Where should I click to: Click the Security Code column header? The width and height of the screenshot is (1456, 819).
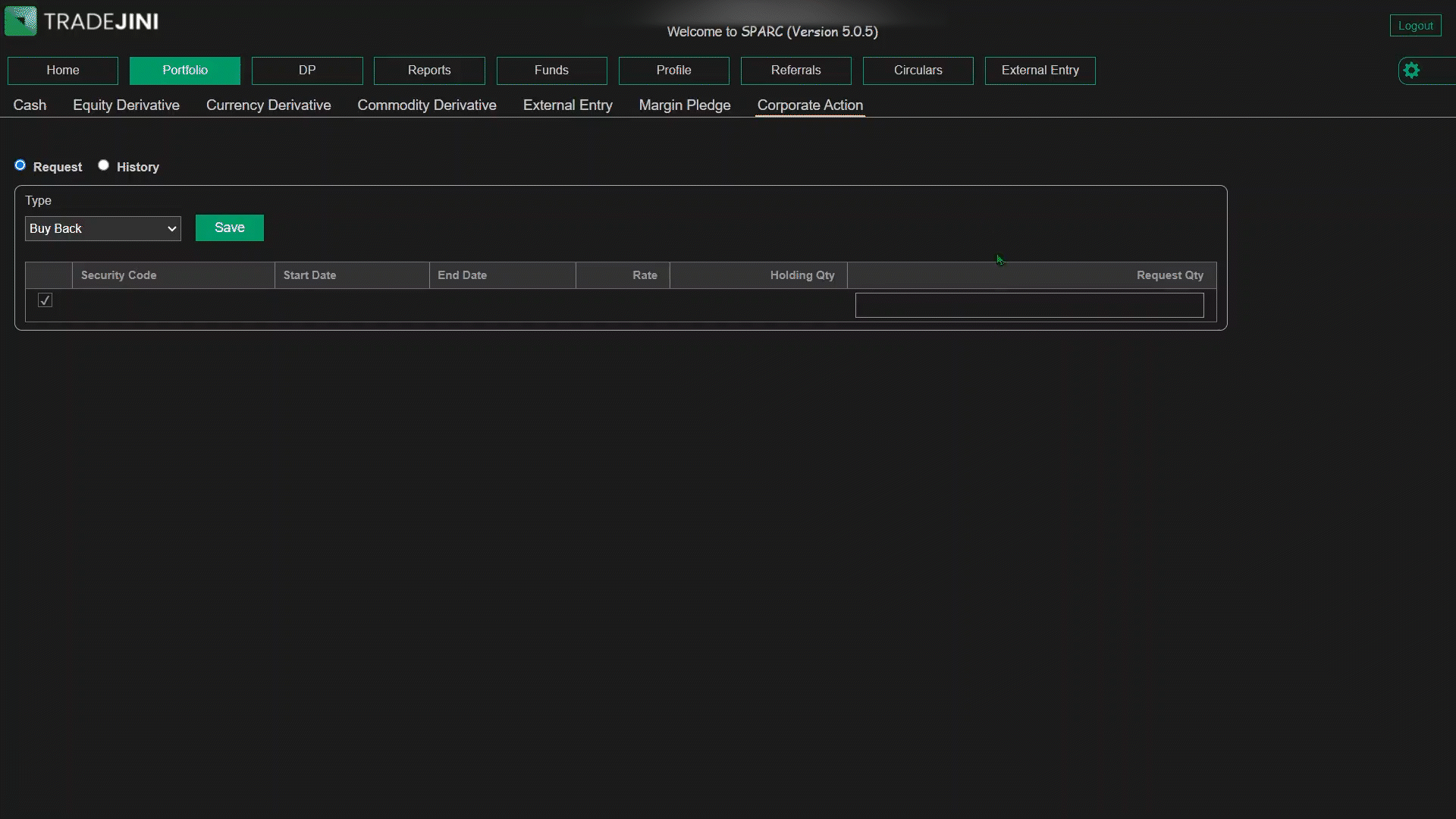click(119, 275)
